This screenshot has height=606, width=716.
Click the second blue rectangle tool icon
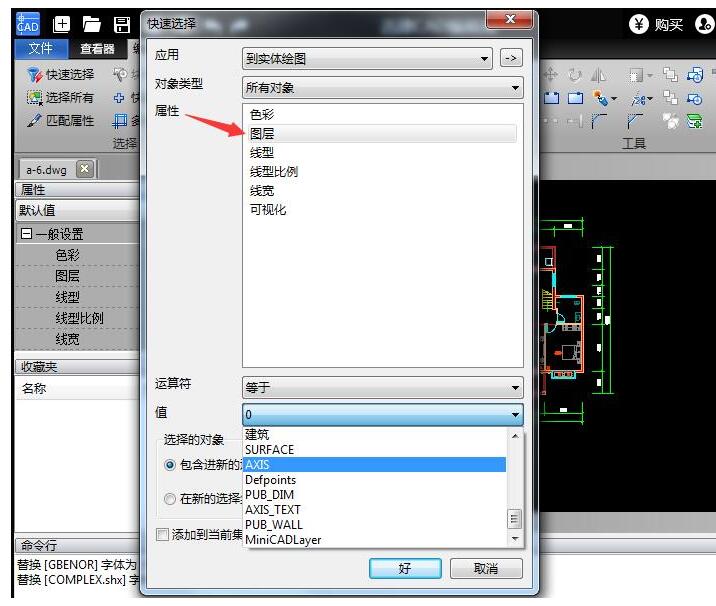(575, 98)
